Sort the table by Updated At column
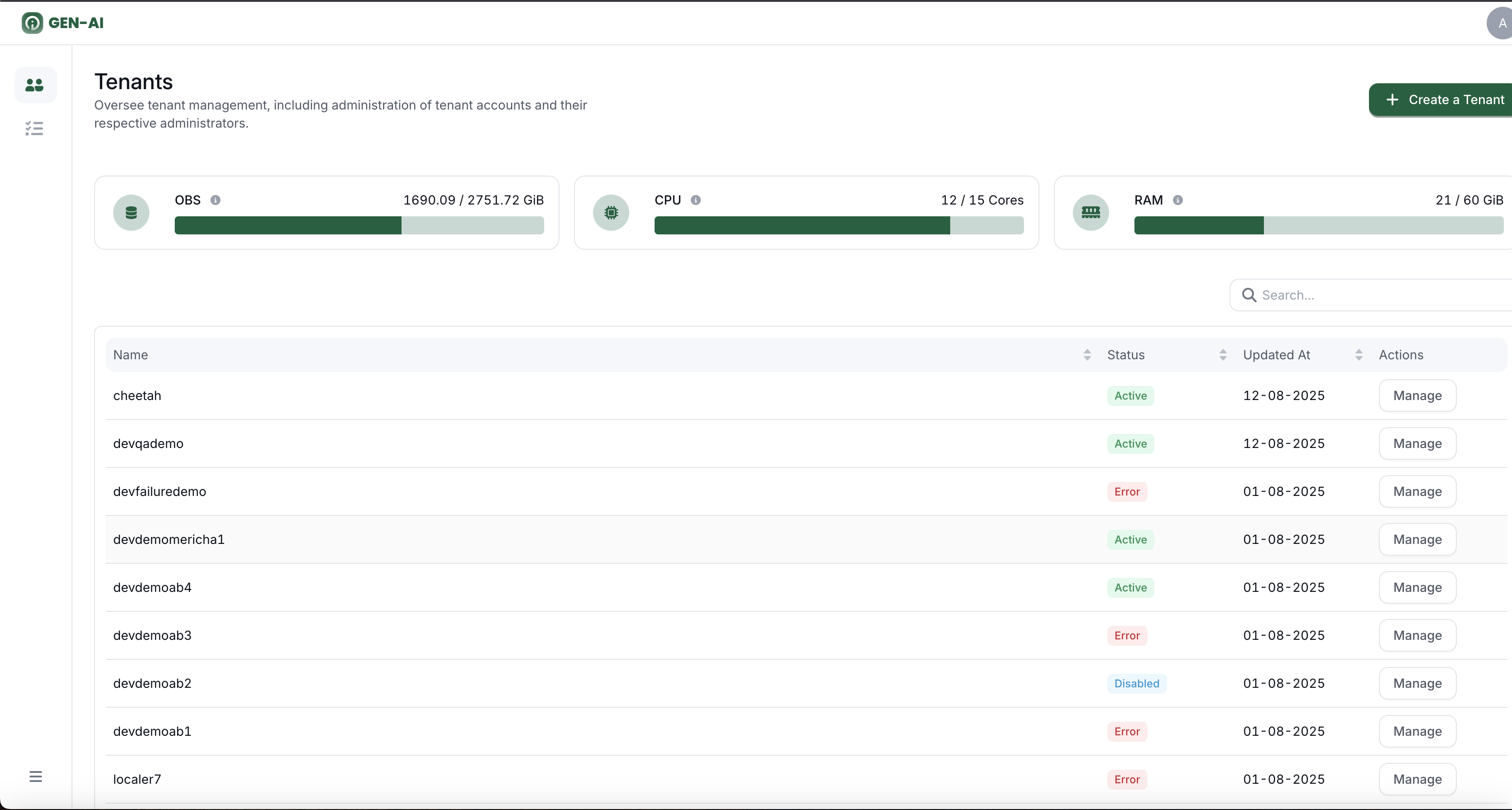This screenshot has height=810, width=1512. pyautogui.click(x=1358, y=355)
